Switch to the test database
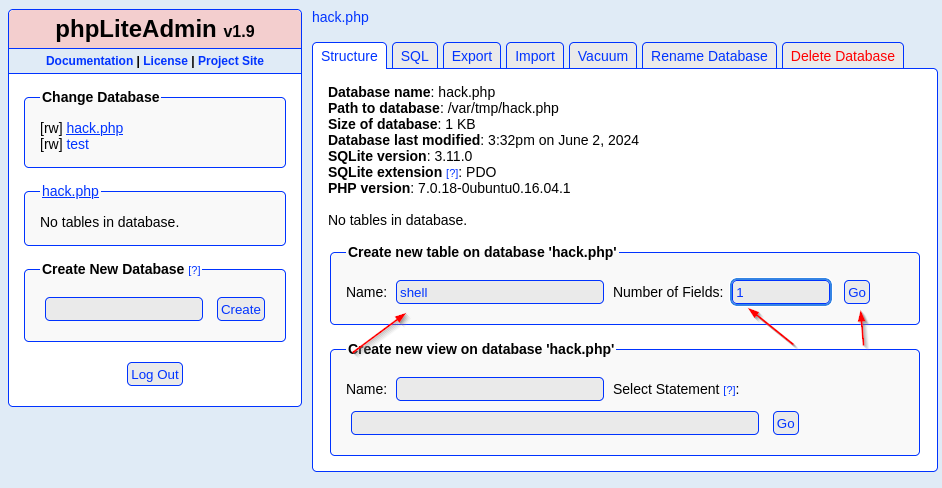The height and width of the screenshot is (488, 942). point(78,144)
